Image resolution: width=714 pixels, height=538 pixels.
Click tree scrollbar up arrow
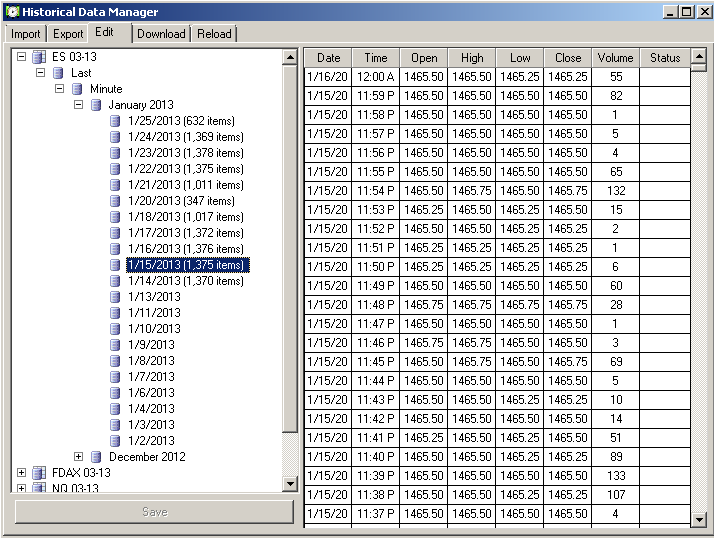point(290,57)
